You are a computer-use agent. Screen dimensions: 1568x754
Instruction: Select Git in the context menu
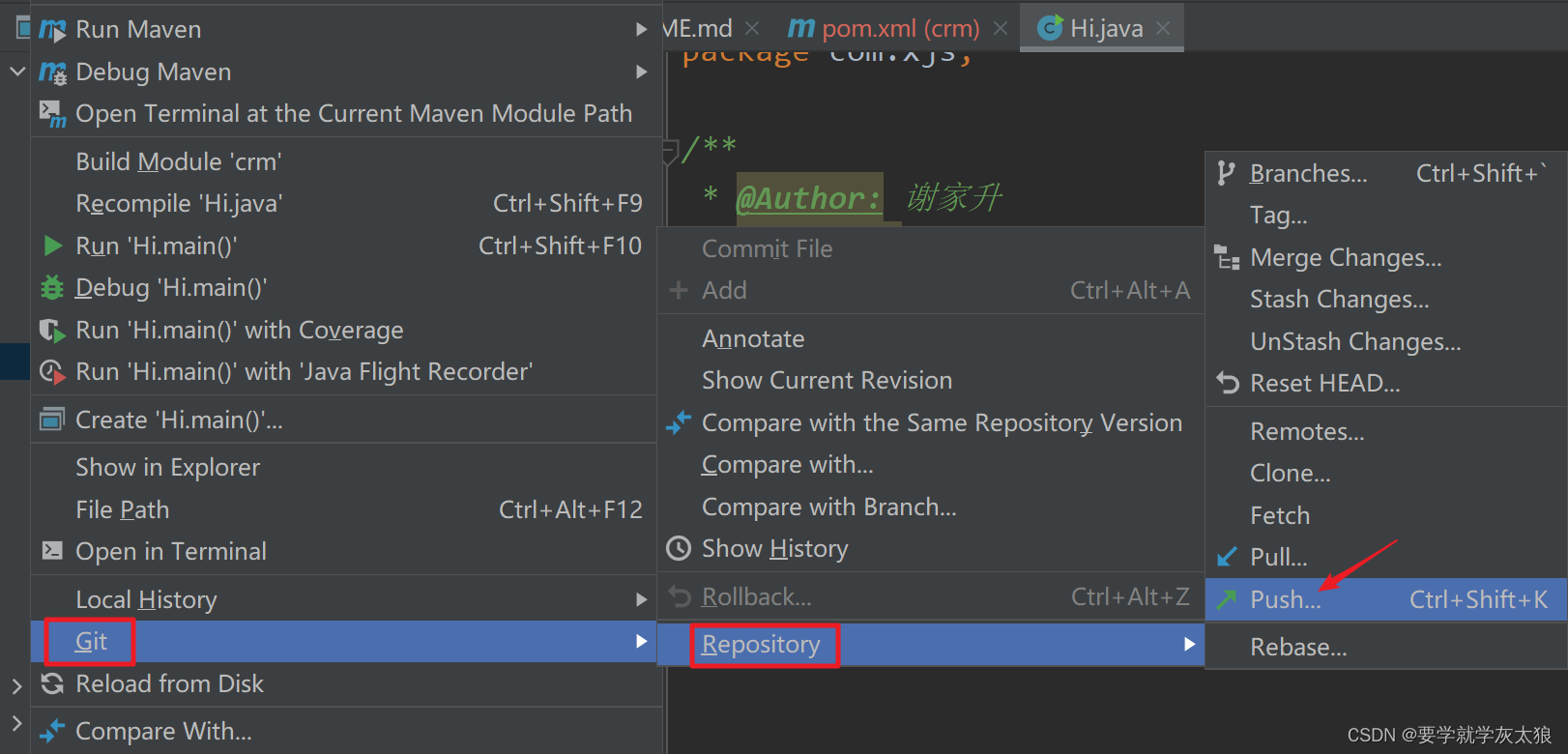[343, 641]
